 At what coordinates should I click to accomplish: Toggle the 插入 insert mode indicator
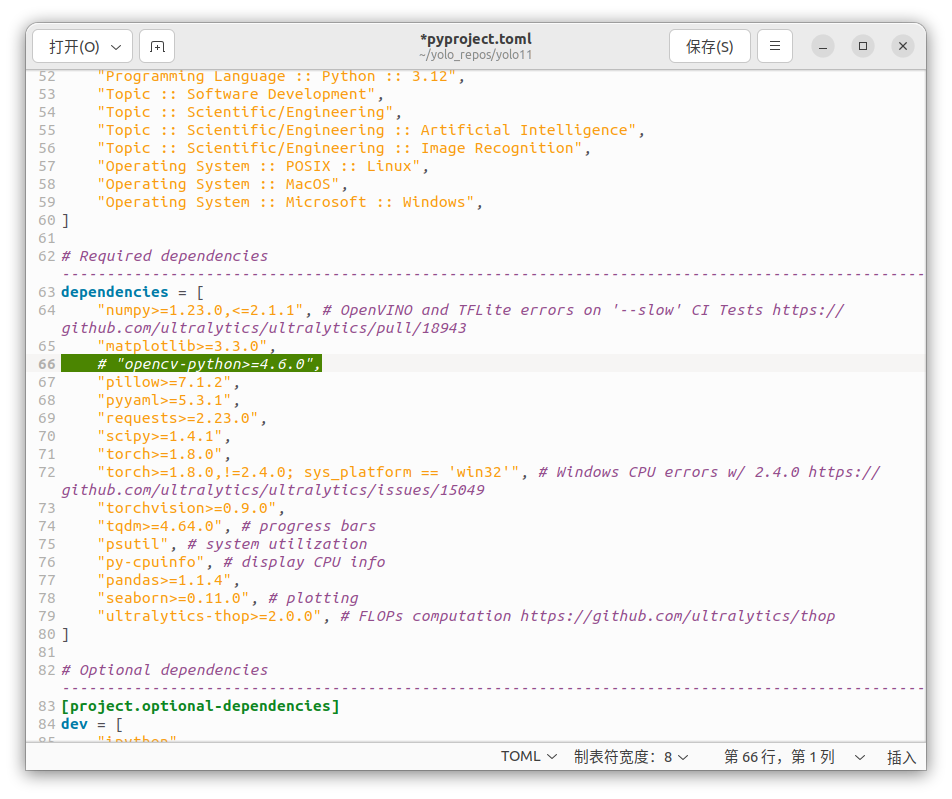[x=901, y=757]
